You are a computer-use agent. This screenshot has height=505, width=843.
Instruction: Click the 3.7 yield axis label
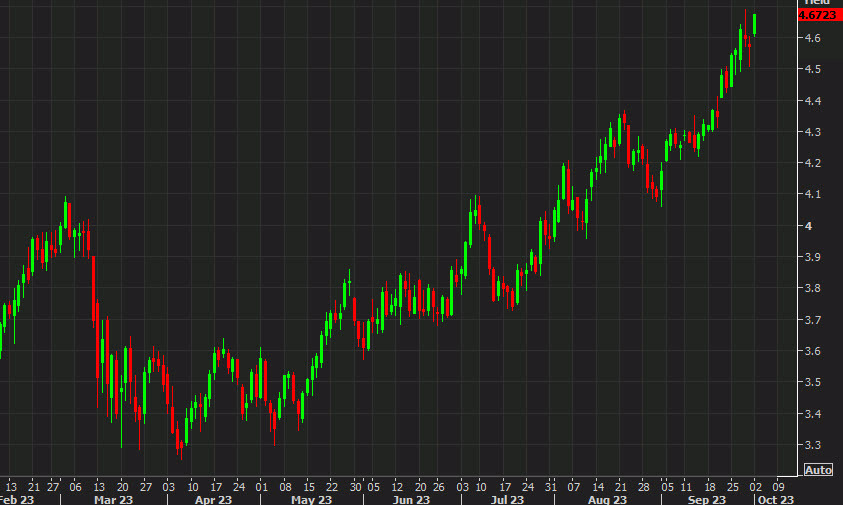[812, 320]
